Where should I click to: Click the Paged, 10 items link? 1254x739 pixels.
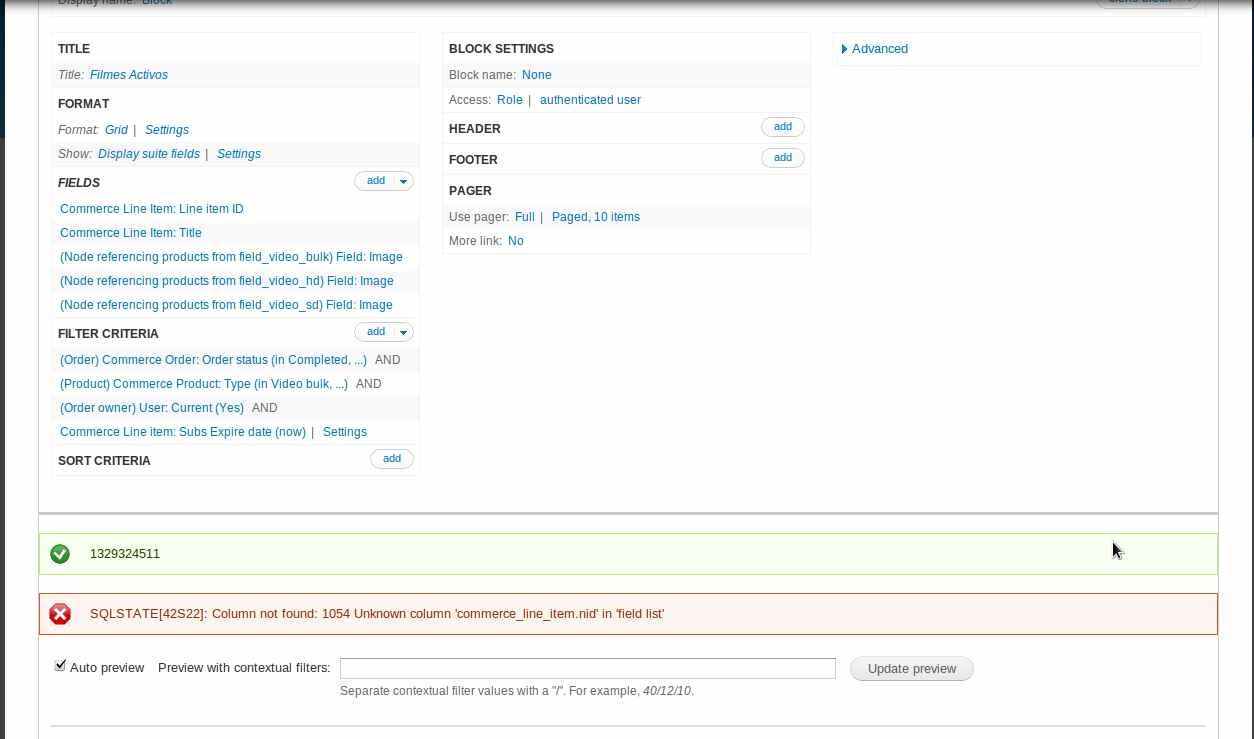point(596,217)
